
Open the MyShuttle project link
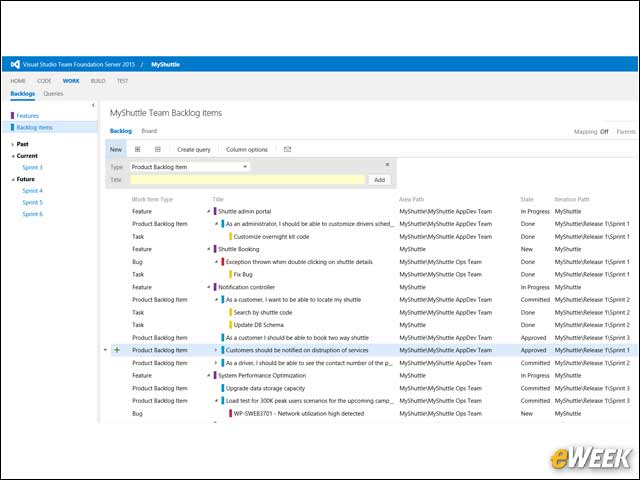165,64
